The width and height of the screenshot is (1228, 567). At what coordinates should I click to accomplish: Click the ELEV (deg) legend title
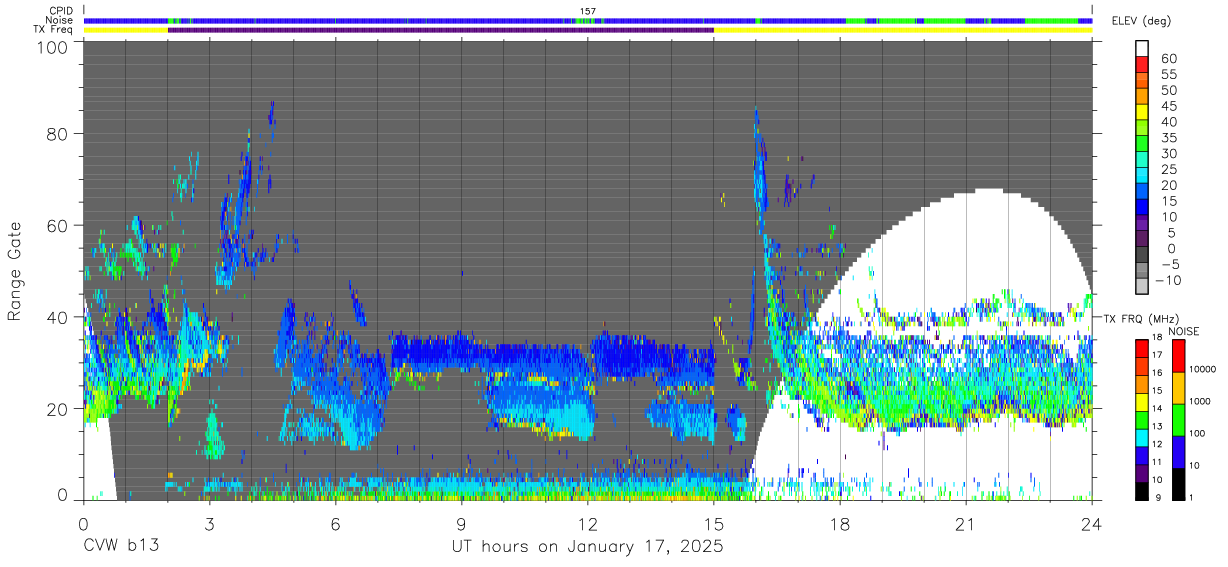click(1141, 21)
